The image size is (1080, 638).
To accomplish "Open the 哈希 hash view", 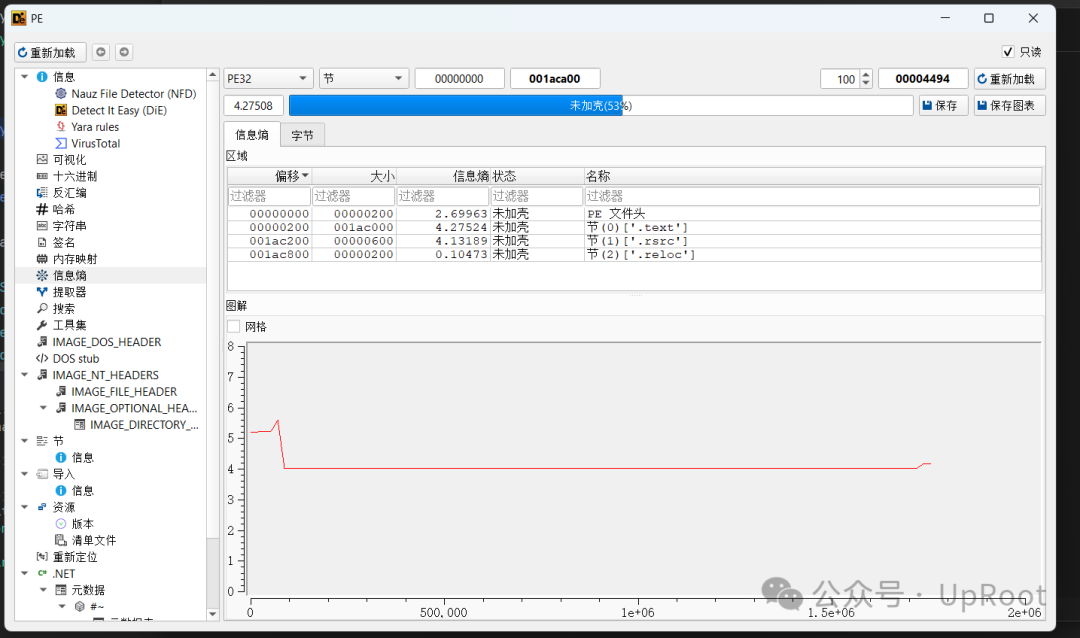I will [63, 209].
